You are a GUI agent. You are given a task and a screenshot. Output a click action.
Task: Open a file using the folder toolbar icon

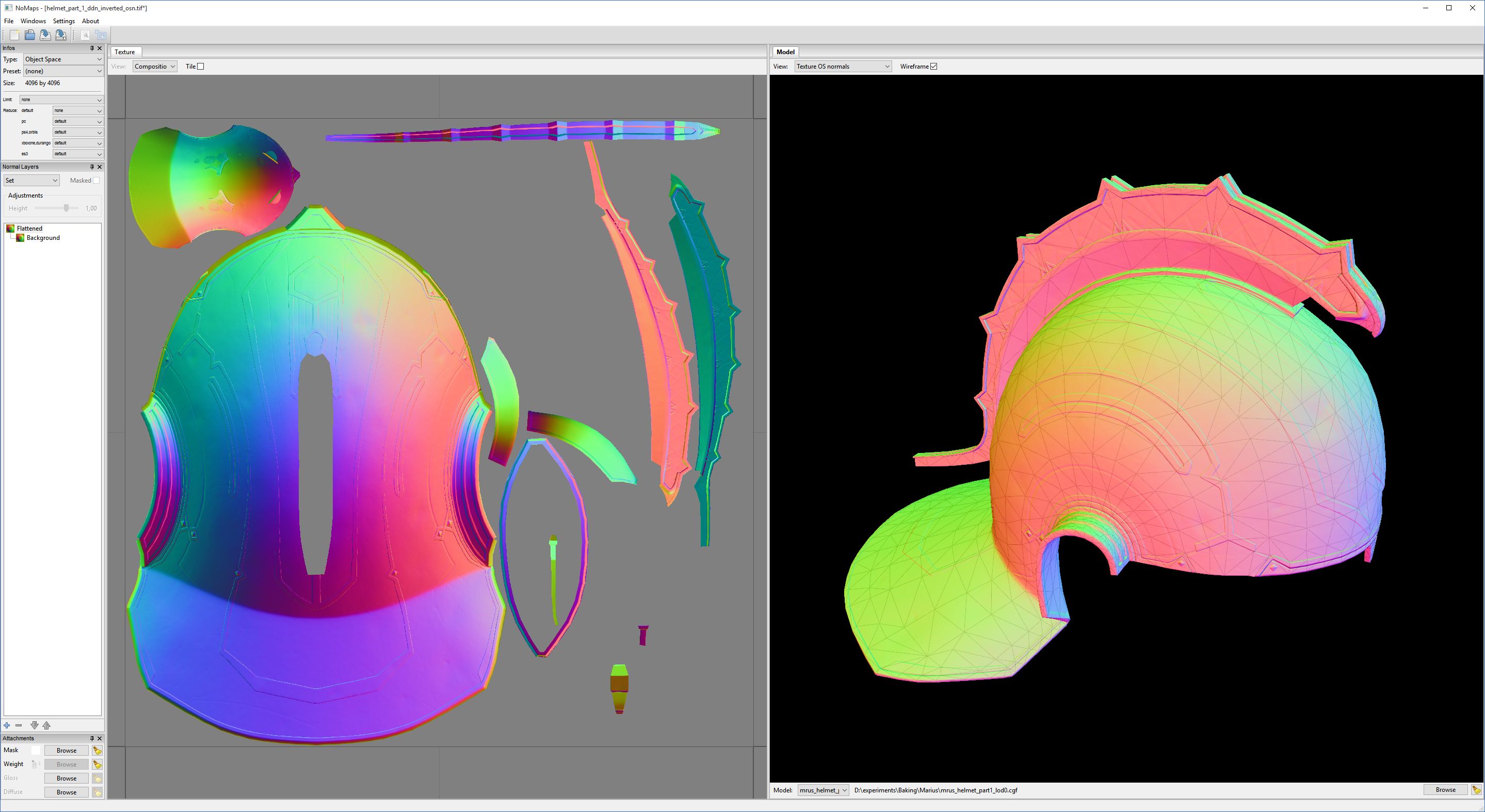29,35
